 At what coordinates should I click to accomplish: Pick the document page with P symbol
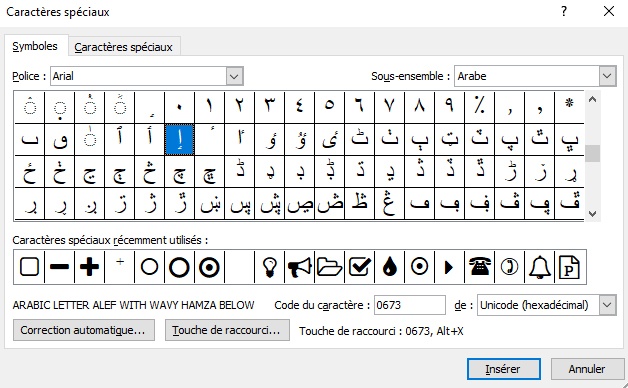point(570,267)
